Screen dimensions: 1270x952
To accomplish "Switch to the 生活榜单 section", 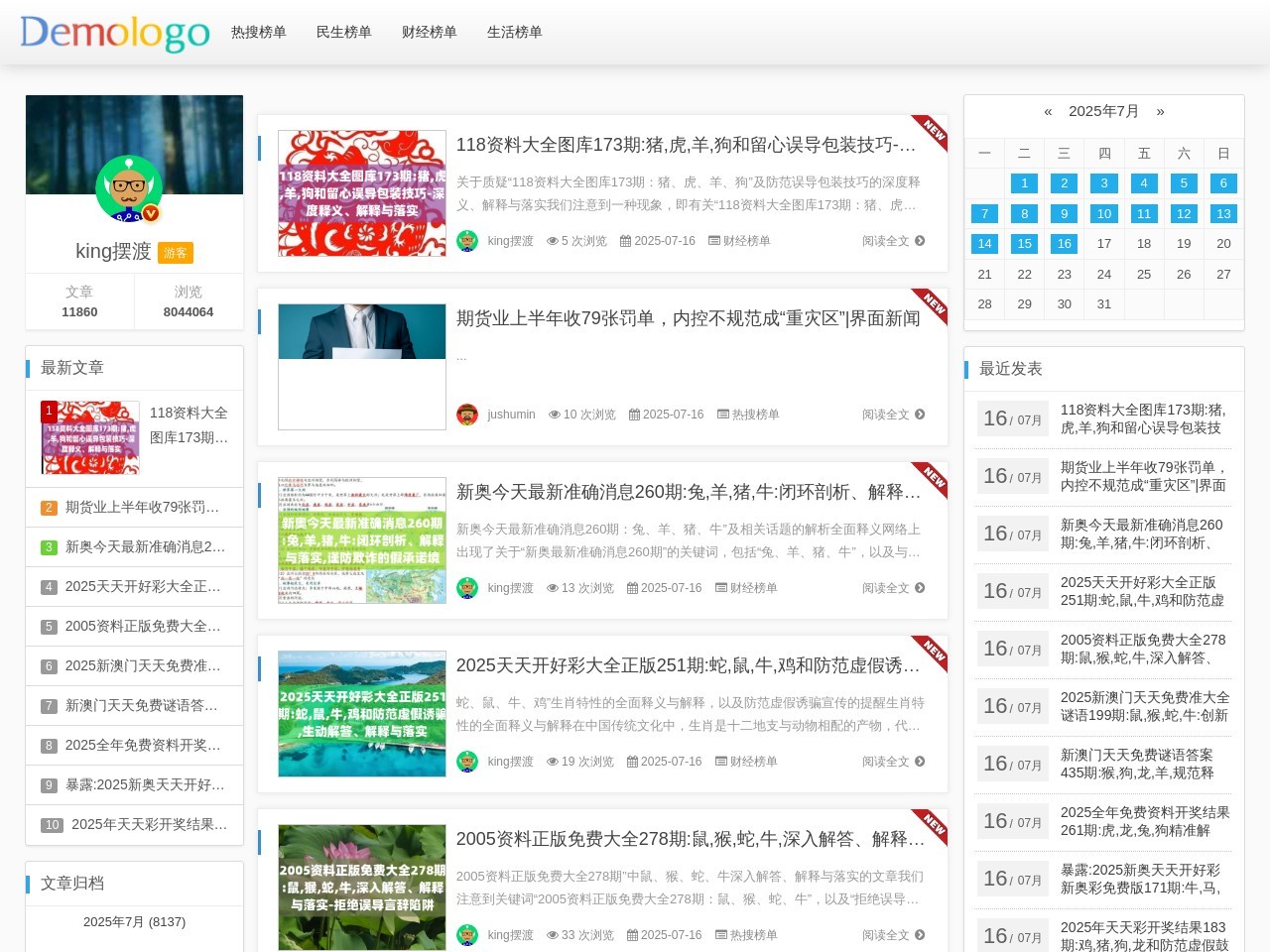I will [x=514, y=32].
